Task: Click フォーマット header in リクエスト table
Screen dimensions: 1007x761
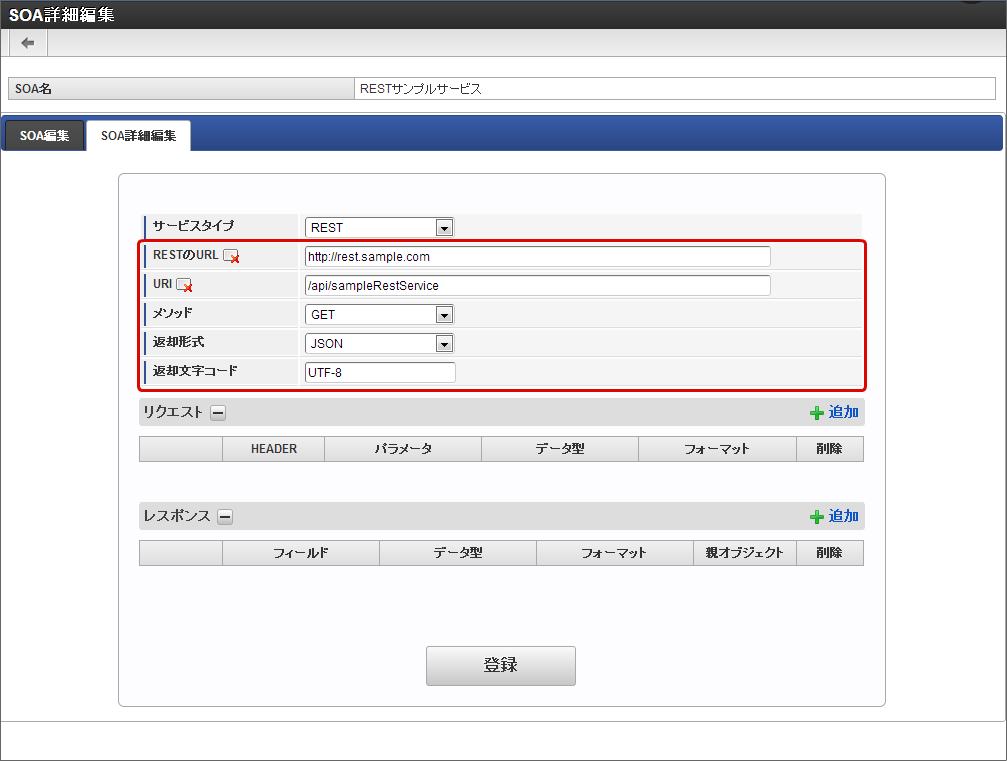Action: pyautogui.click(x=717, y=449)
